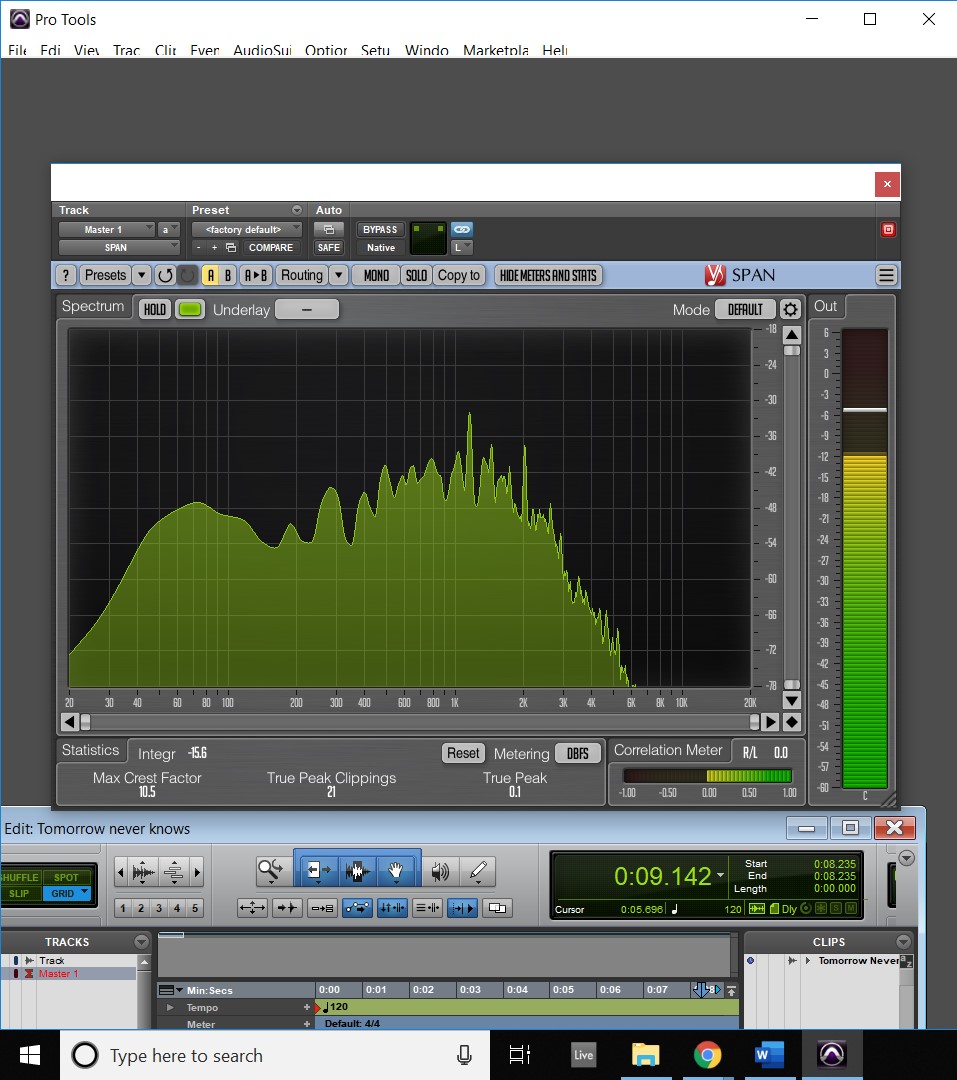Click the spectrum horizontal scrollbar track
The width and height of the screenshot is (957, 1080).
click(420, 721)
